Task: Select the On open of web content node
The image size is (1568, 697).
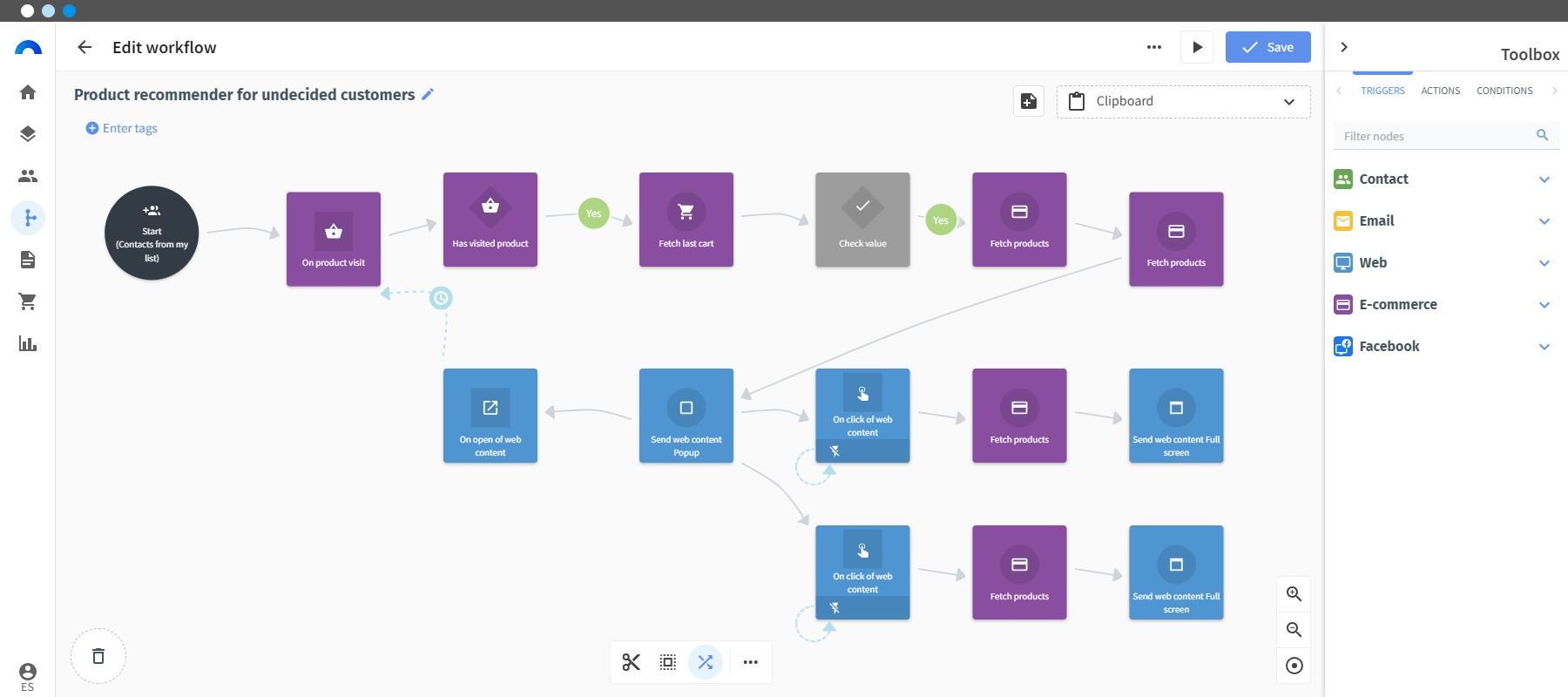Action: point(490,416)
